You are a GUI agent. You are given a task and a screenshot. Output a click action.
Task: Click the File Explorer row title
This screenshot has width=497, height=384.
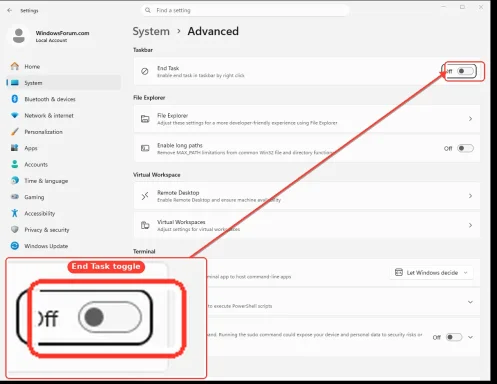[x=172, y=115]
